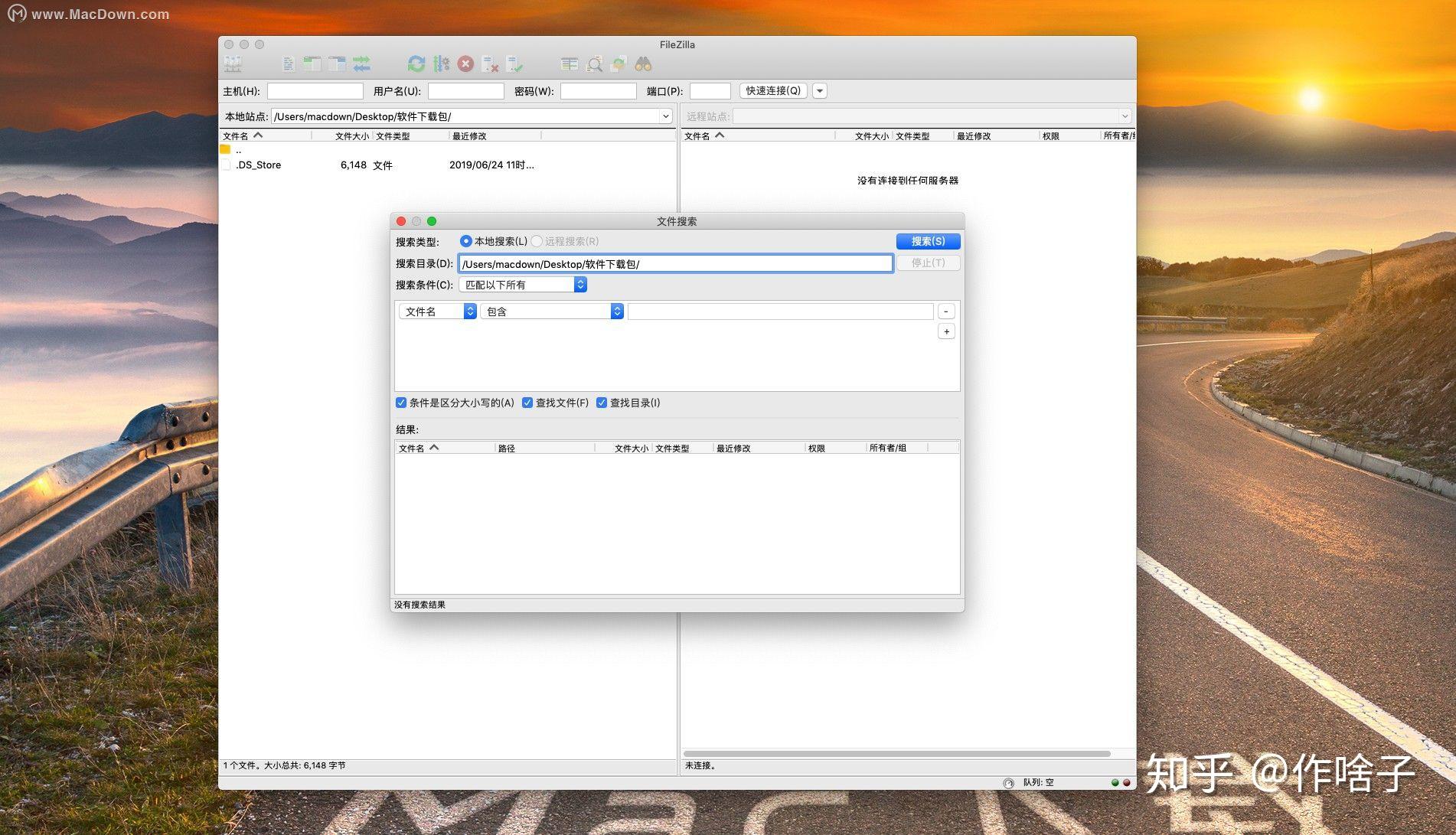Click the search directory path field

(676, 264)
